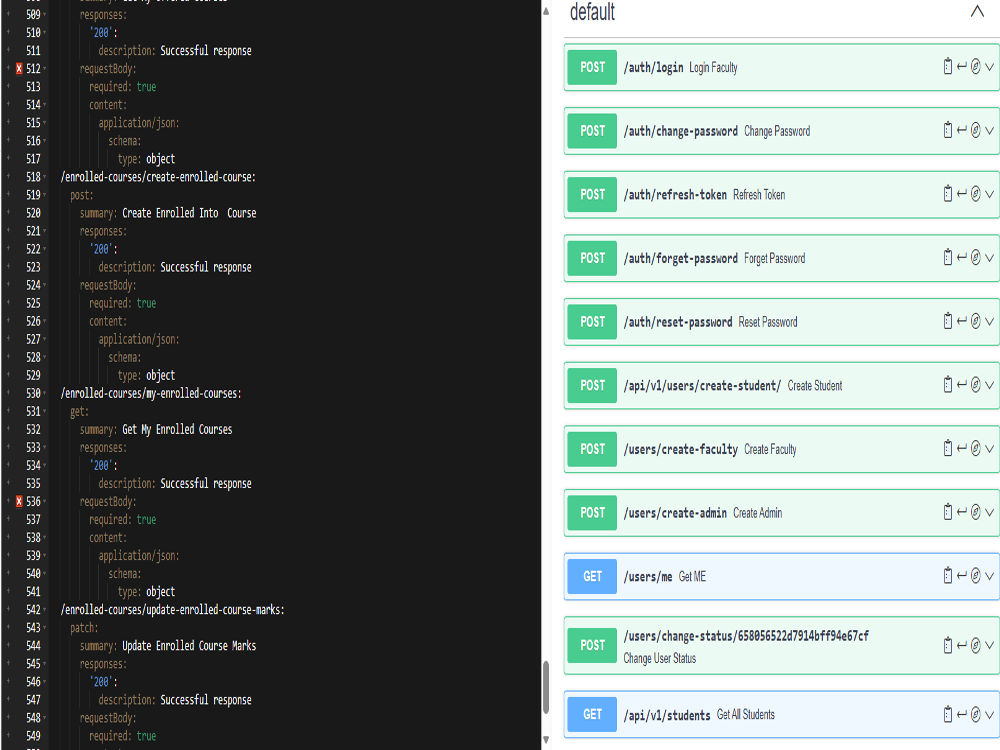Jump to the /users/me definition in editor
Screen dimensions: 1000x750
pos(962,576)
